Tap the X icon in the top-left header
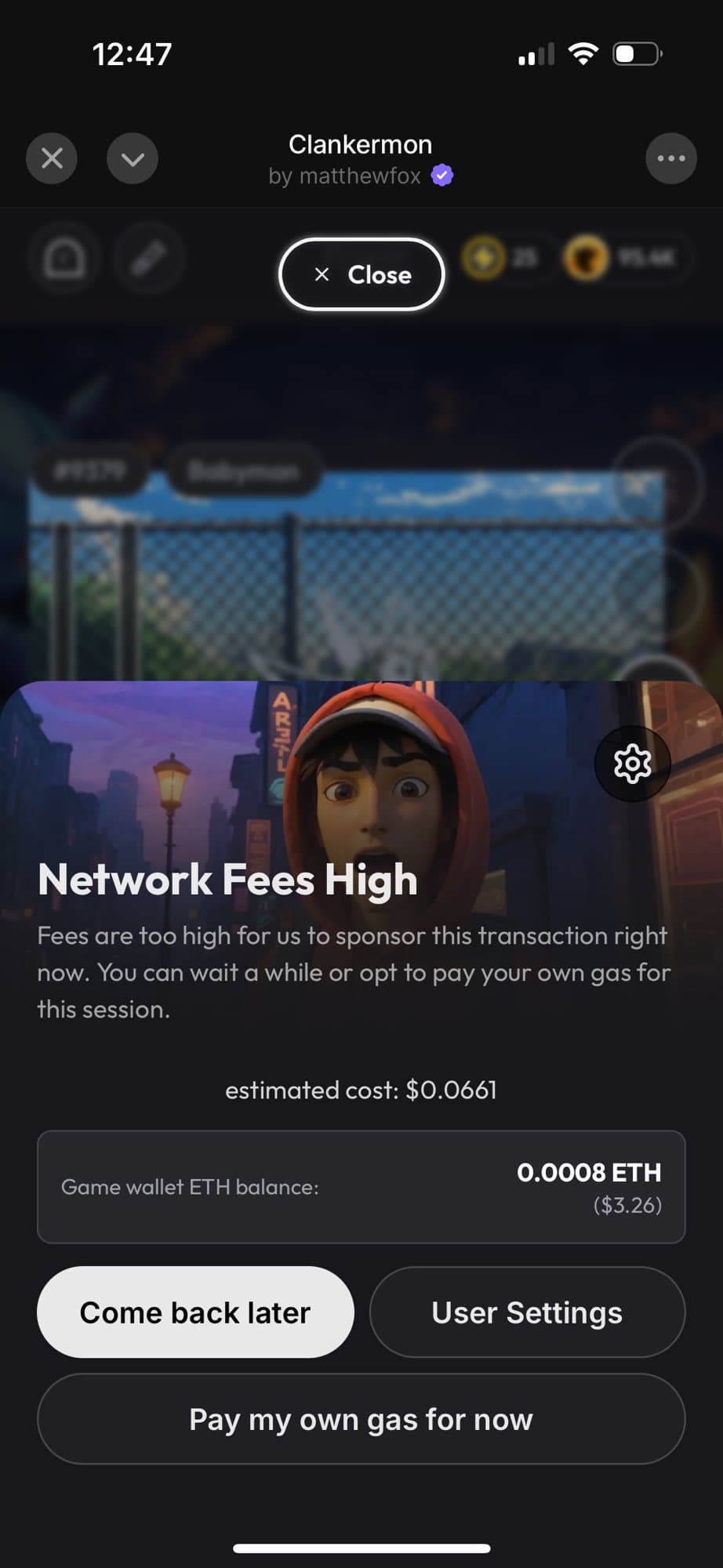Viewport: 723px width, 1568px height. coord(52,158)
